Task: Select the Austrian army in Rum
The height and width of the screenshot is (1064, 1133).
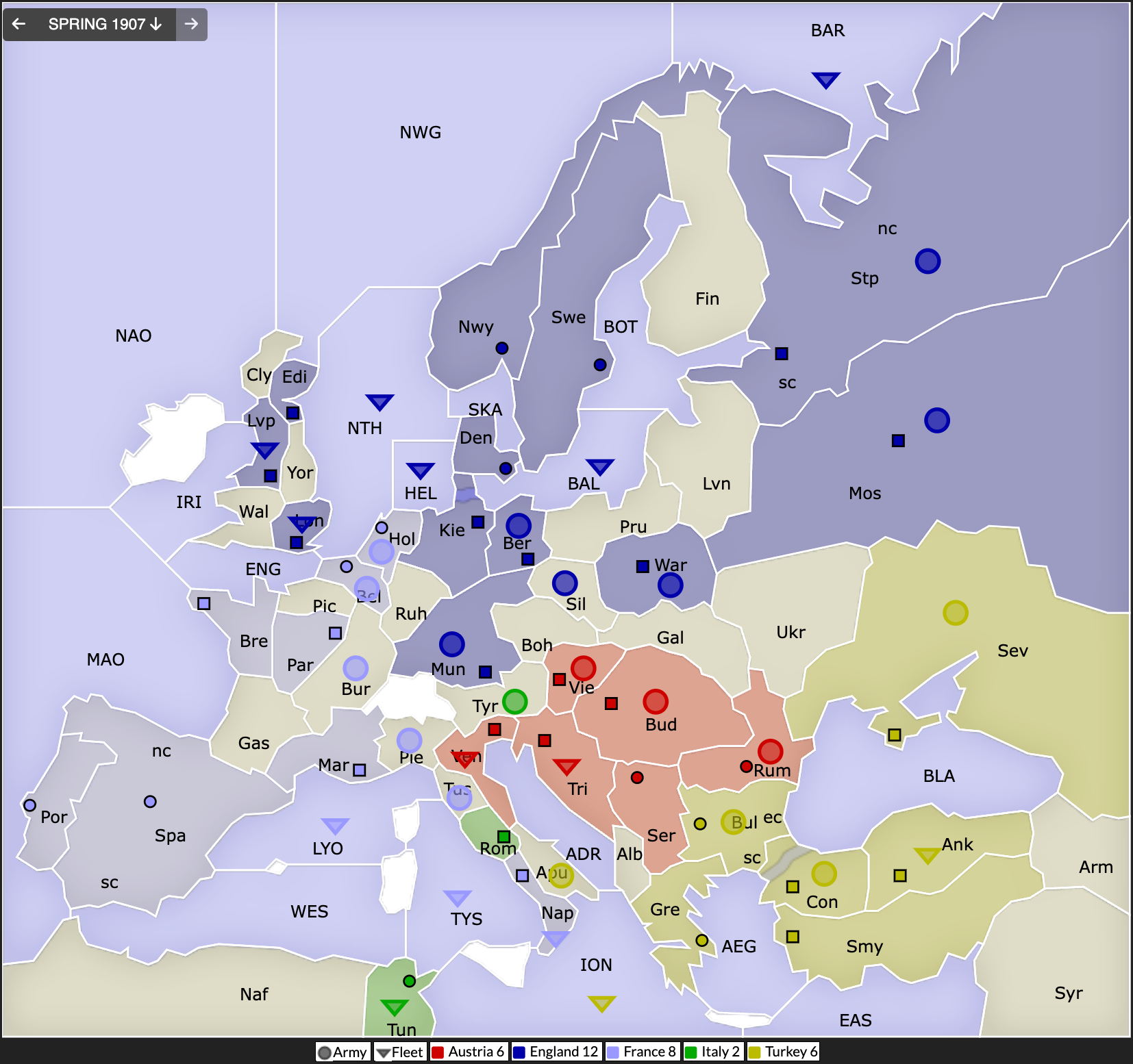Action: [x=770, y=751]
